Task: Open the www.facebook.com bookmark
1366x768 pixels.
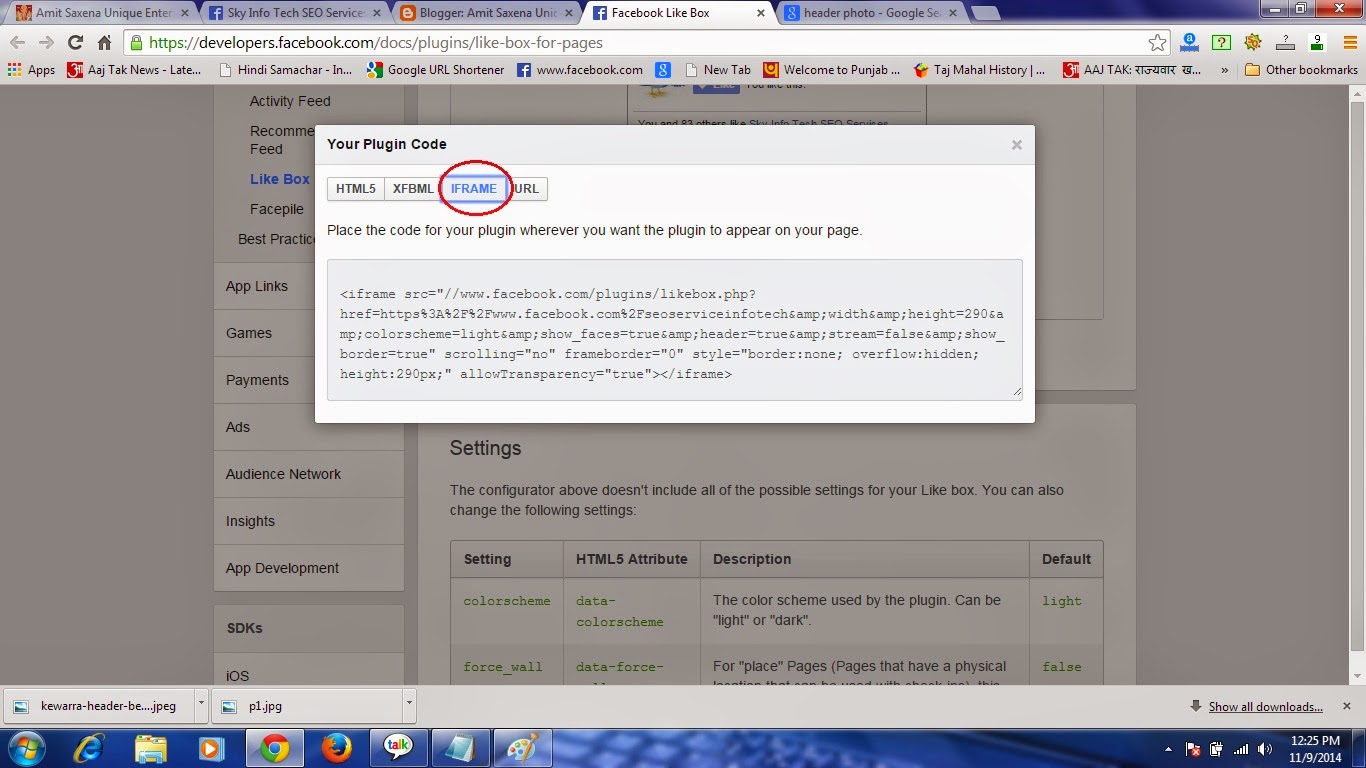Action: [580, 70]
